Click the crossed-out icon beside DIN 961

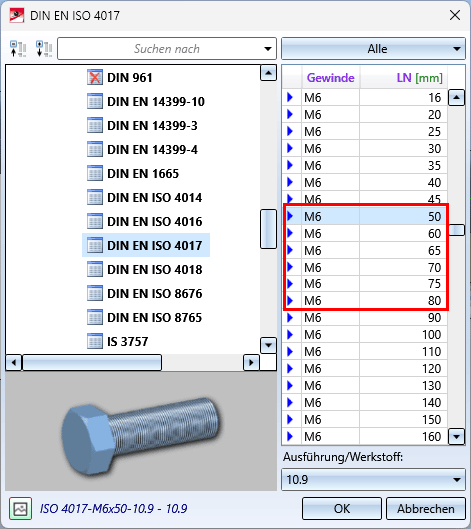click(x=95, y=77)
